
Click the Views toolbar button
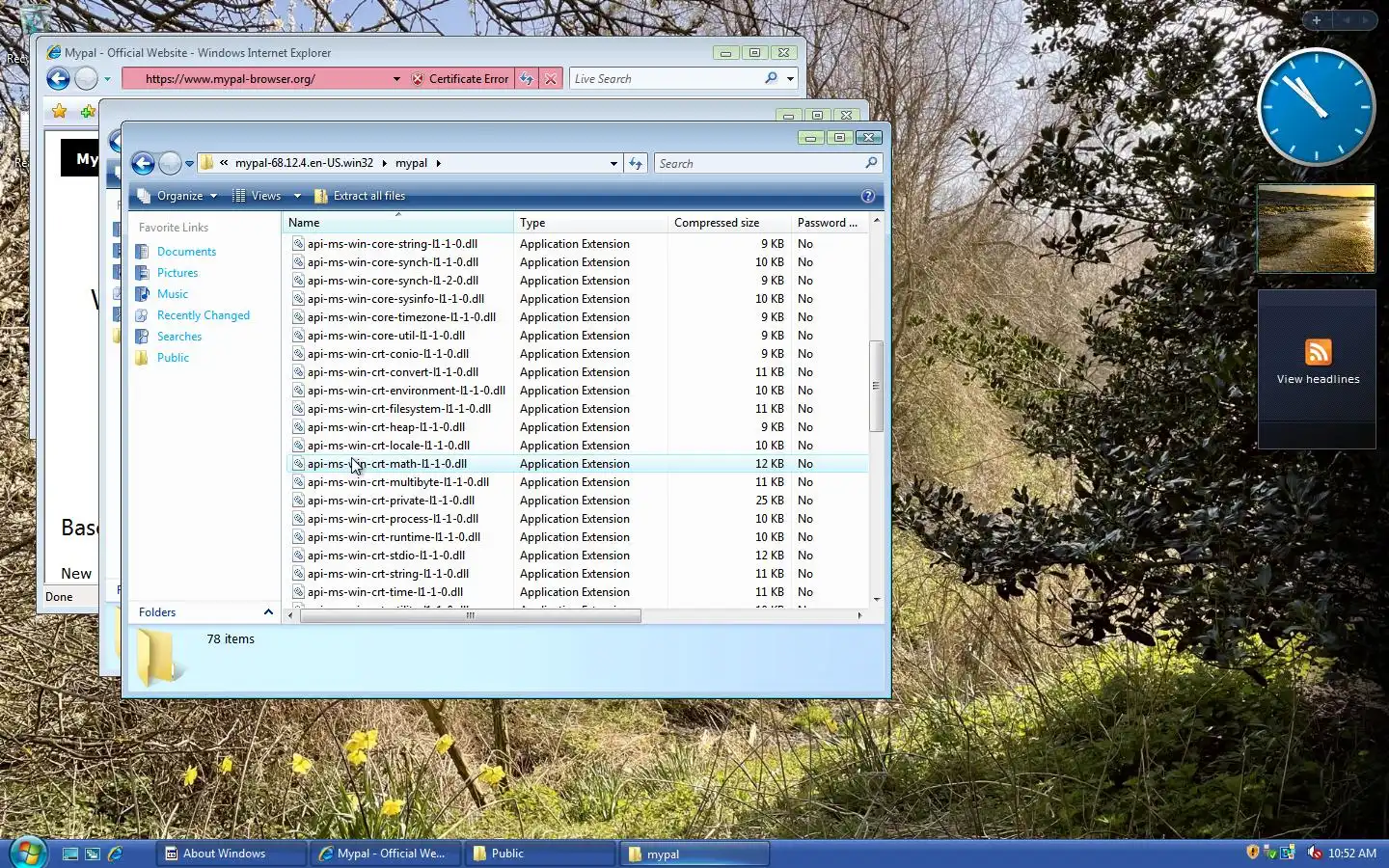pyautogui.click(x=258, y=196)
